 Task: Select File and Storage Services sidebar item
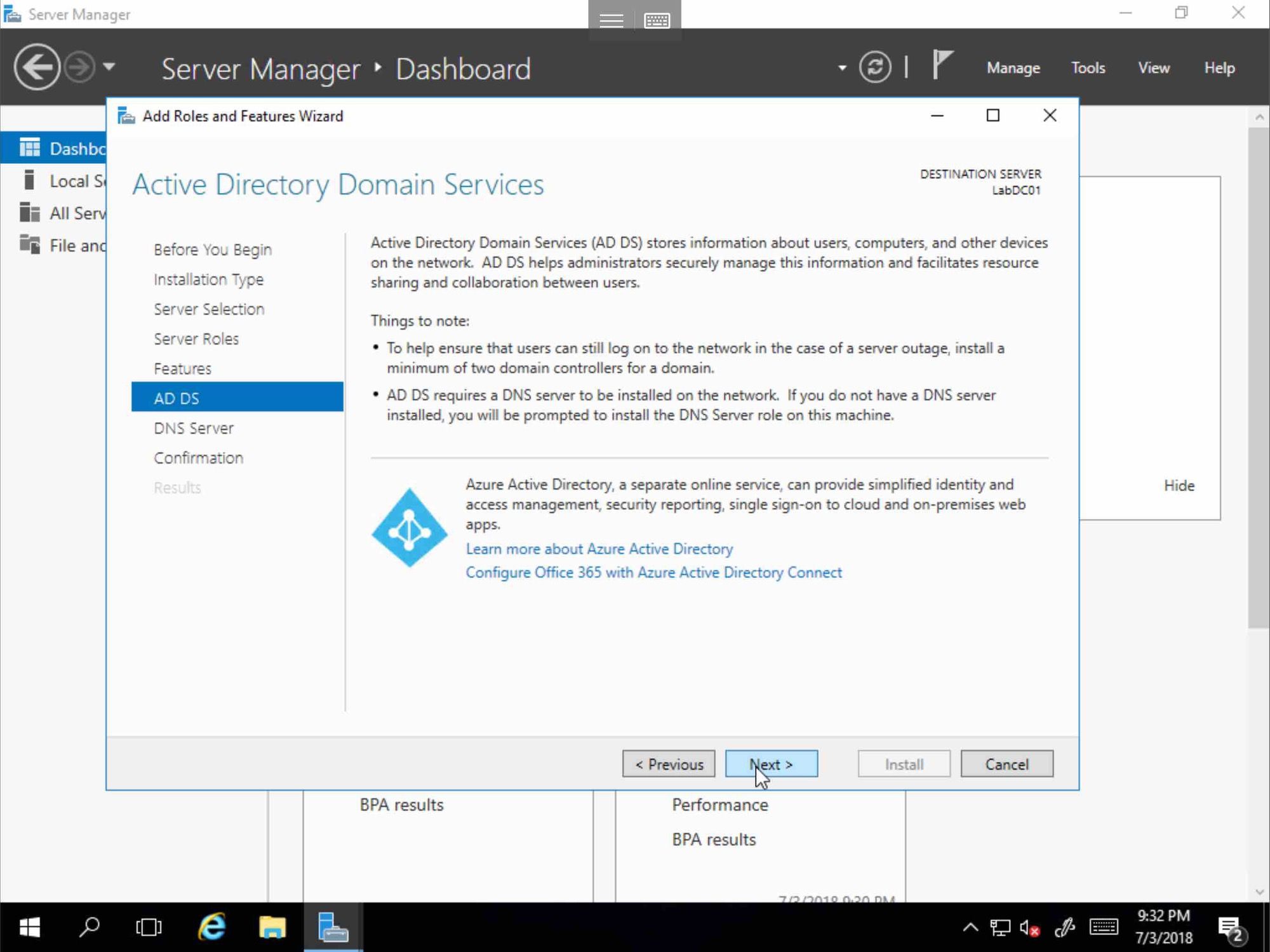[54, 245]
